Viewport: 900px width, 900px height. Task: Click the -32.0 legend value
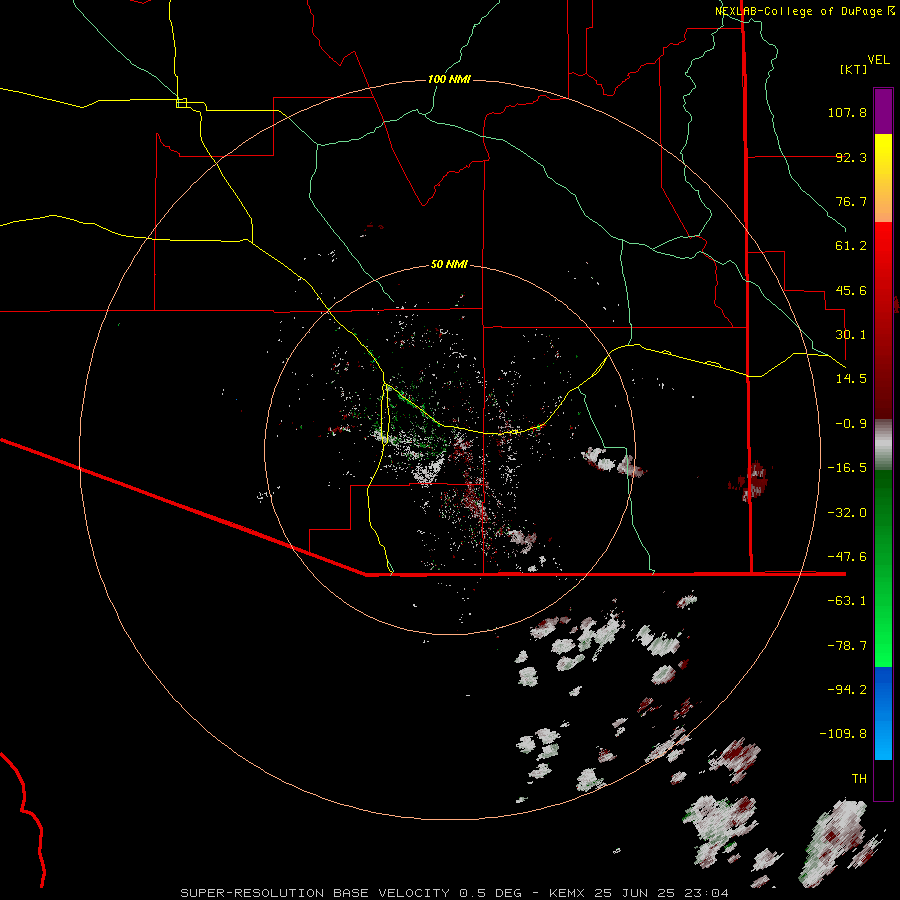tap(847, 513)
